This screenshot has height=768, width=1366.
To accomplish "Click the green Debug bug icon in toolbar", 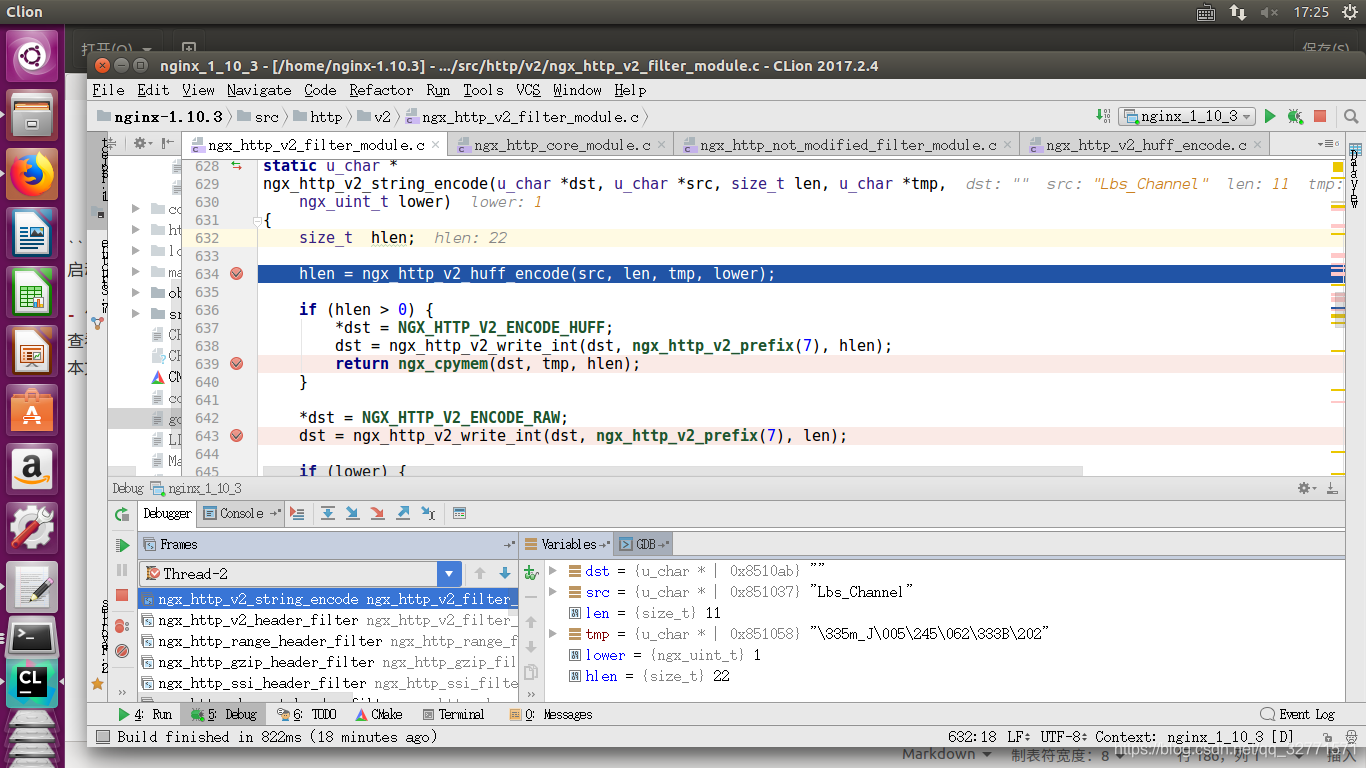I will pos(1295,116).
